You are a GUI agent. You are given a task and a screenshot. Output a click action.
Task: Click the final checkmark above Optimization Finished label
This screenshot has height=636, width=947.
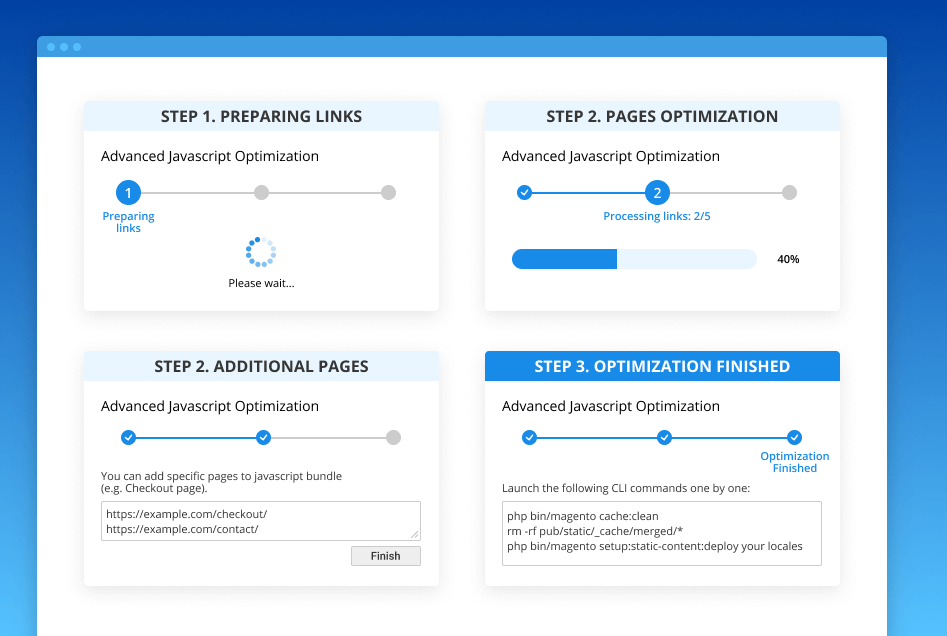coord(794,437)
